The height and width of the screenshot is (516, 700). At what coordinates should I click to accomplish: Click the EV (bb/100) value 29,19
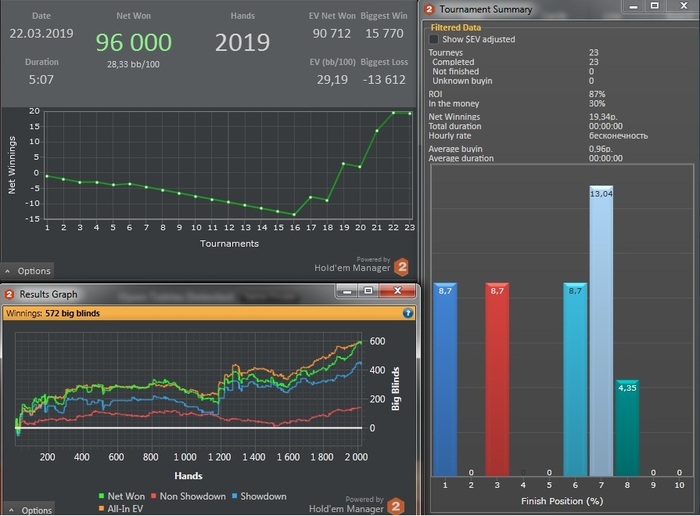point(332,80)
